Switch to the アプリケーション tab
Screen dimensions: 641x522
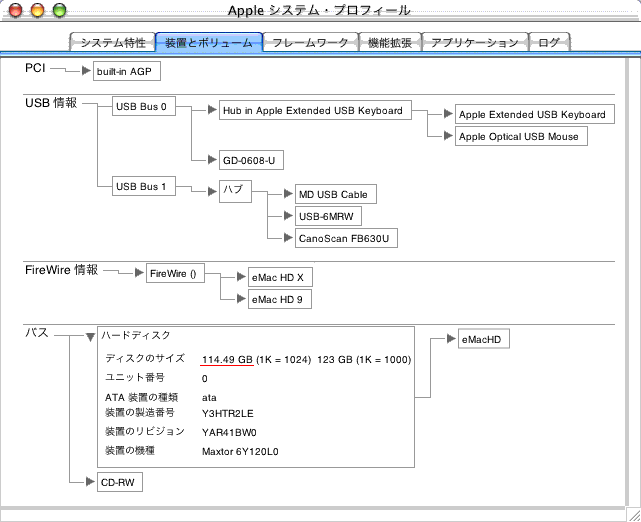pos(475,42)
